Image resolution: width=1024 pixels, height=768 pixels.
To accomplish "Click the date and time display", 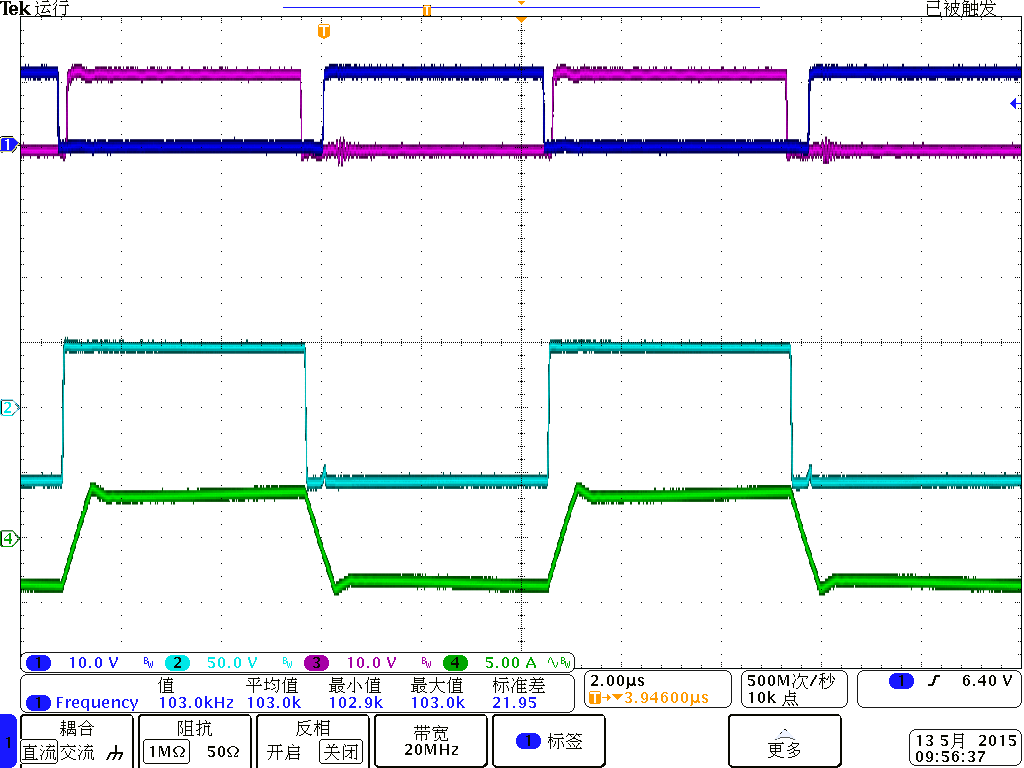I will click(965, 748).
